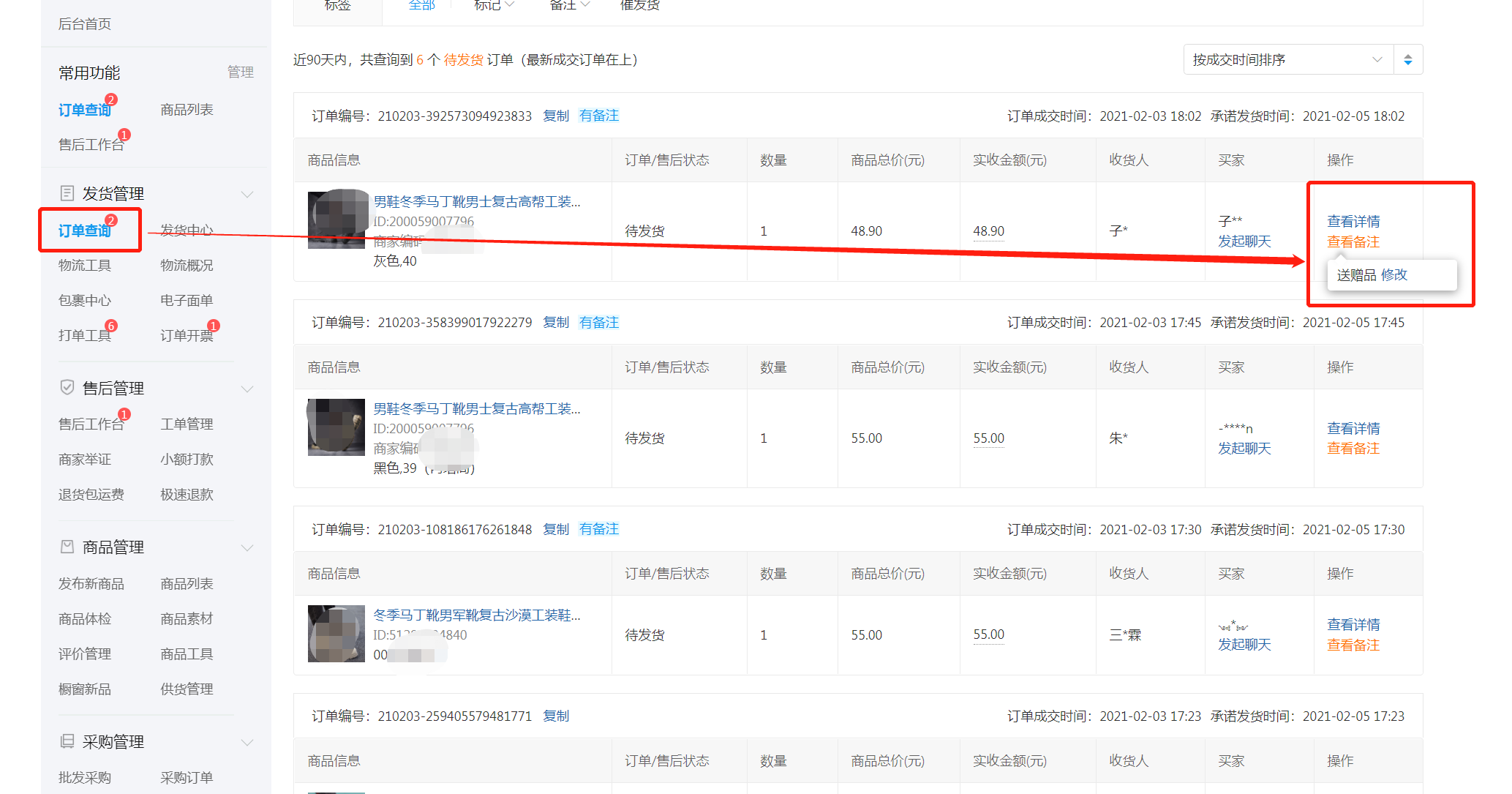Open 订单查询 under 发货管理
This screenshot has width=1512, height=794.
tap(85, 231)
